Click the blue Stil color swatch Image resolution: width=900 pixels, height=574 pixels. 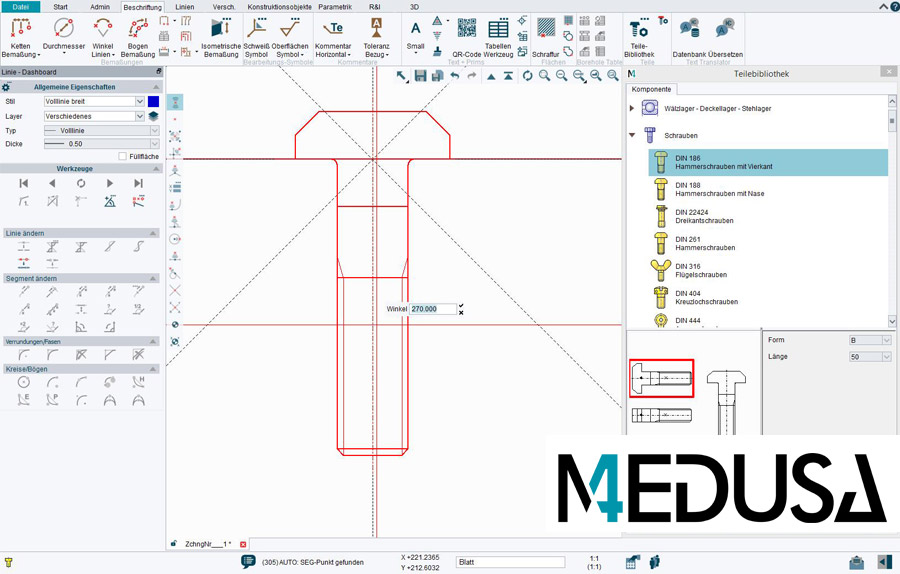tap(153, 101)
